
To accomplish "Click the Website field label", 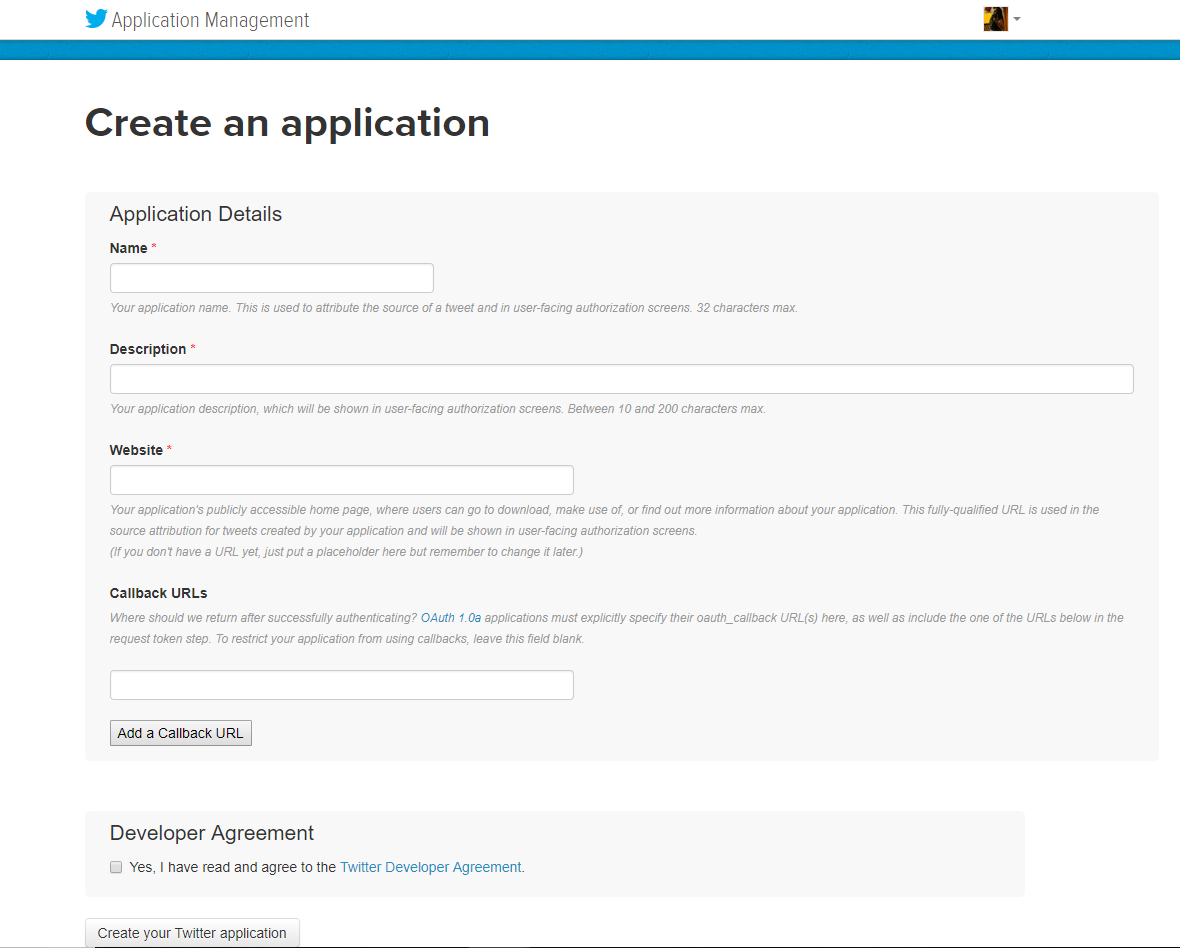I will [x=136, y=450].
